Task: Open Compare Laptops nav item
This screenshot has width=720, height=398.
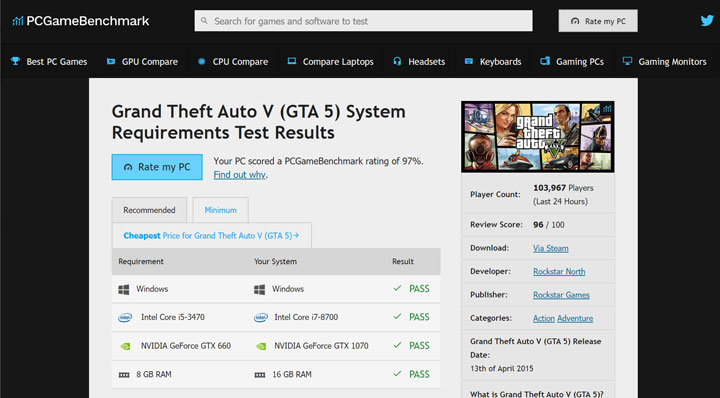Action: click(x=330, y=61)
